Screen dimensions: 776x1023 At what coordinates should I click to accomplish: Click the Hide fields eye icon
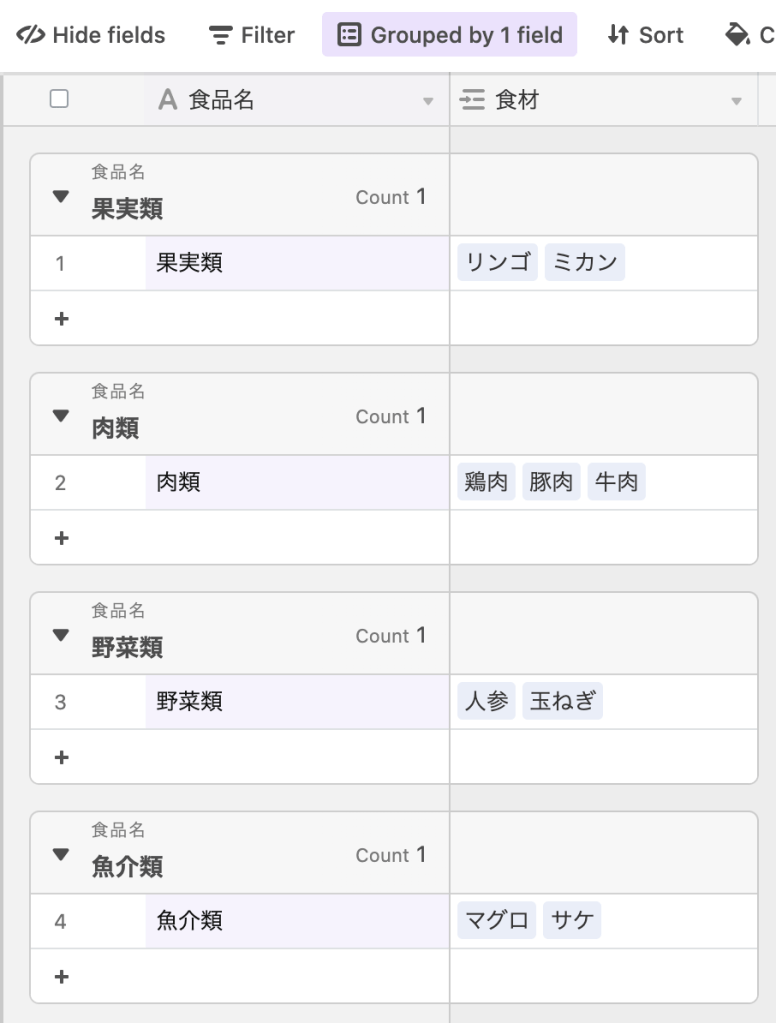(x=31, y=35)
